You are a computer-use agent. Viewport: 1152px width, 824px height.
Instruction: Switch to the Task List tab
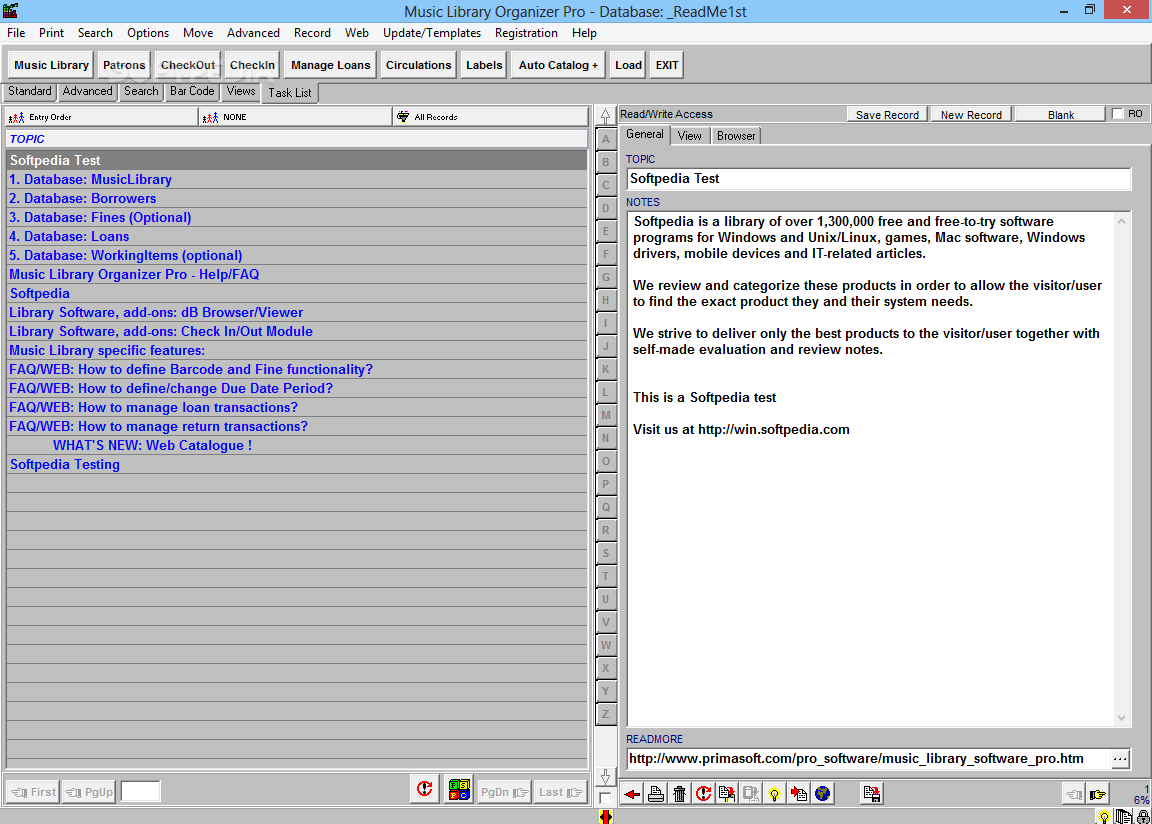289,93
